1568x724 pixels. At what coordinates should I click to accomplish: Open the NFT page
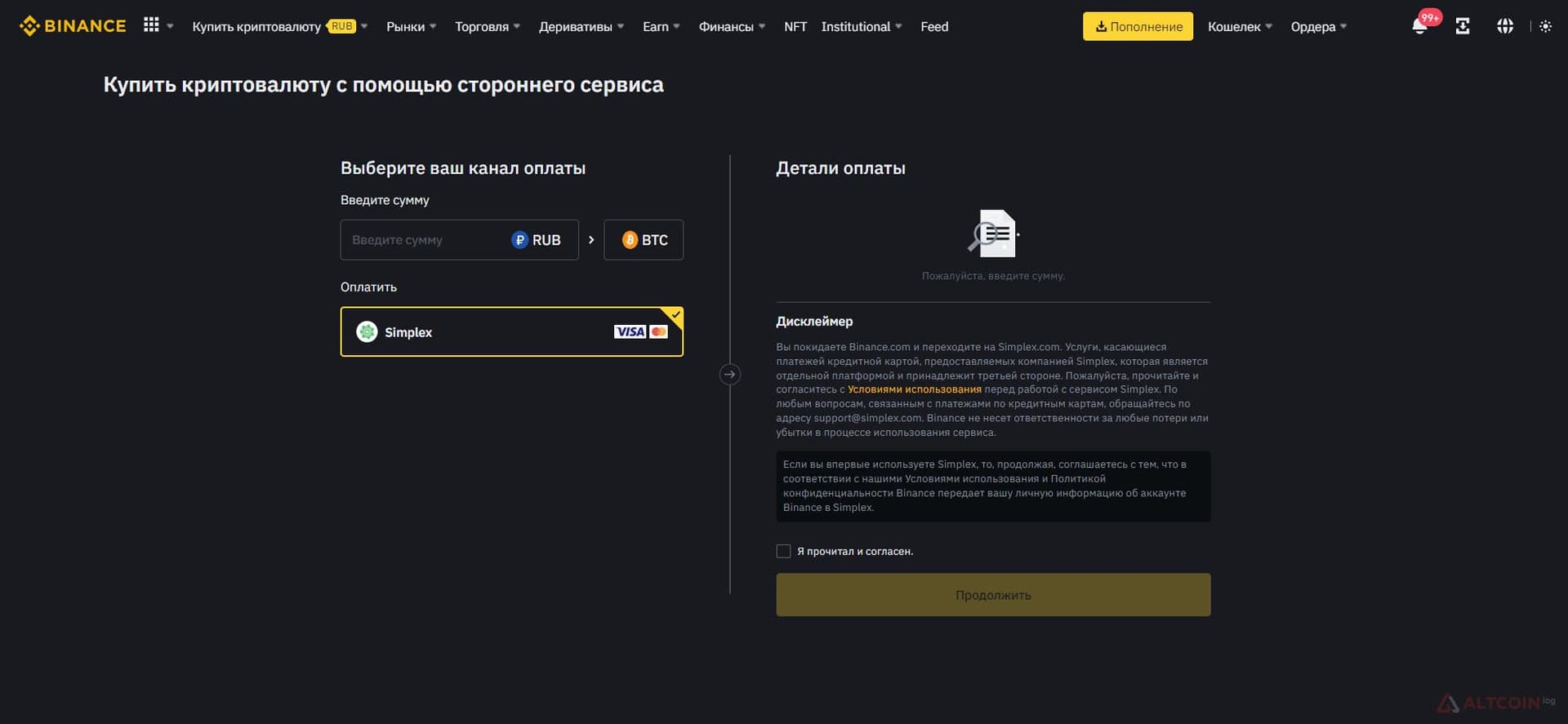[795, 26]
